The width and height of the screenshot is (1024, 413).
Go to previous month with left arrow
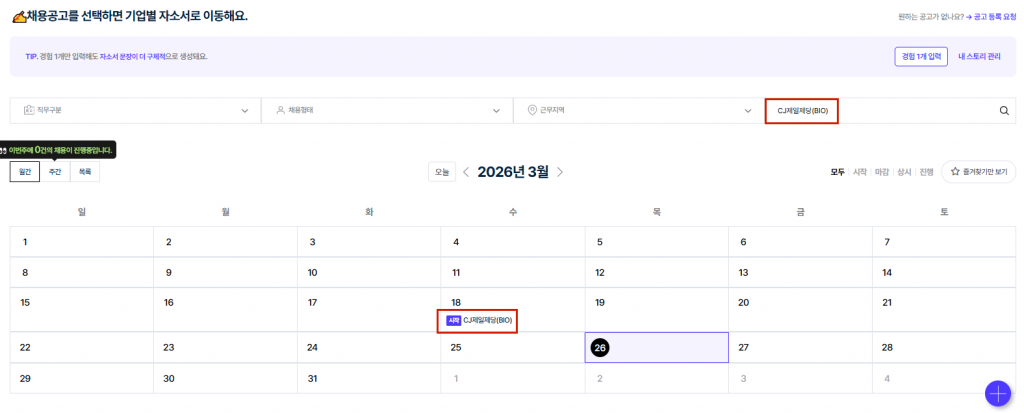coord(466,172)
